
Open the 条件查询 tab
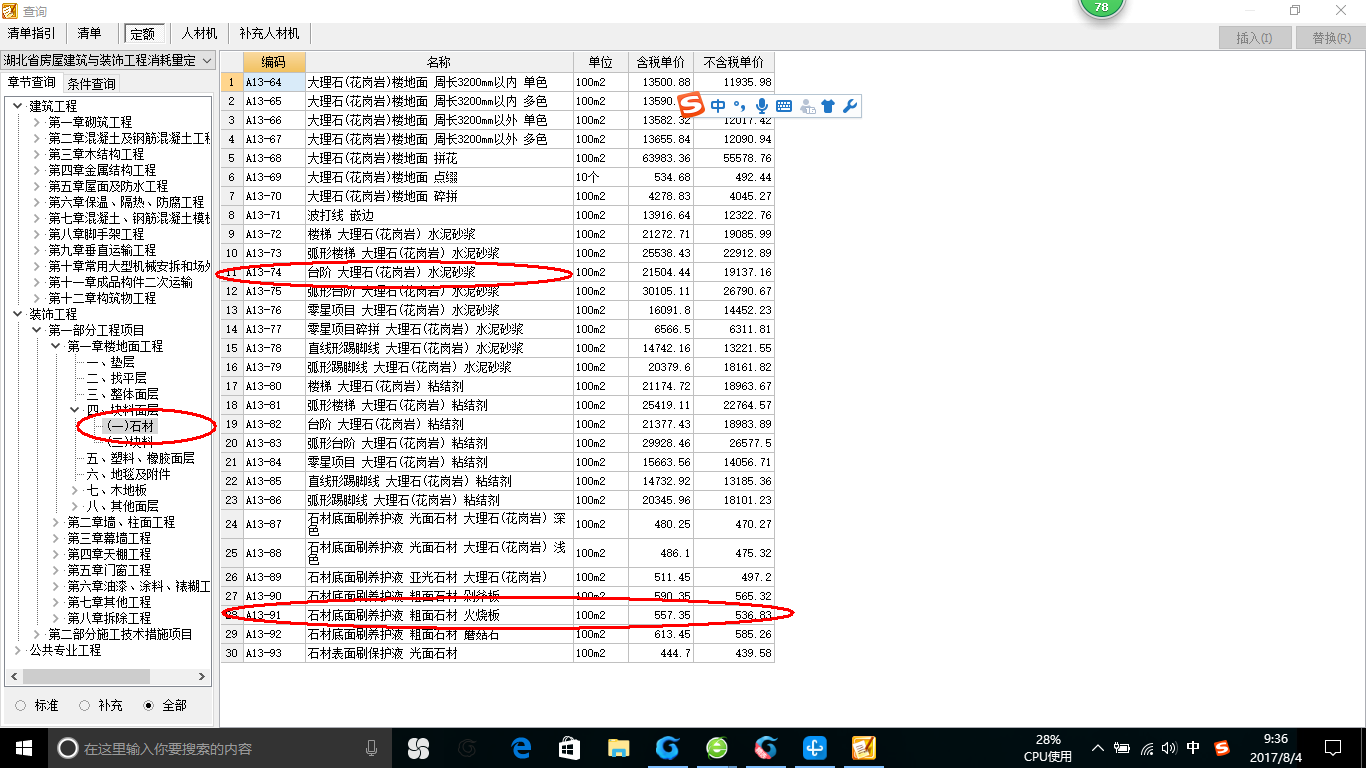coord(91,84)
